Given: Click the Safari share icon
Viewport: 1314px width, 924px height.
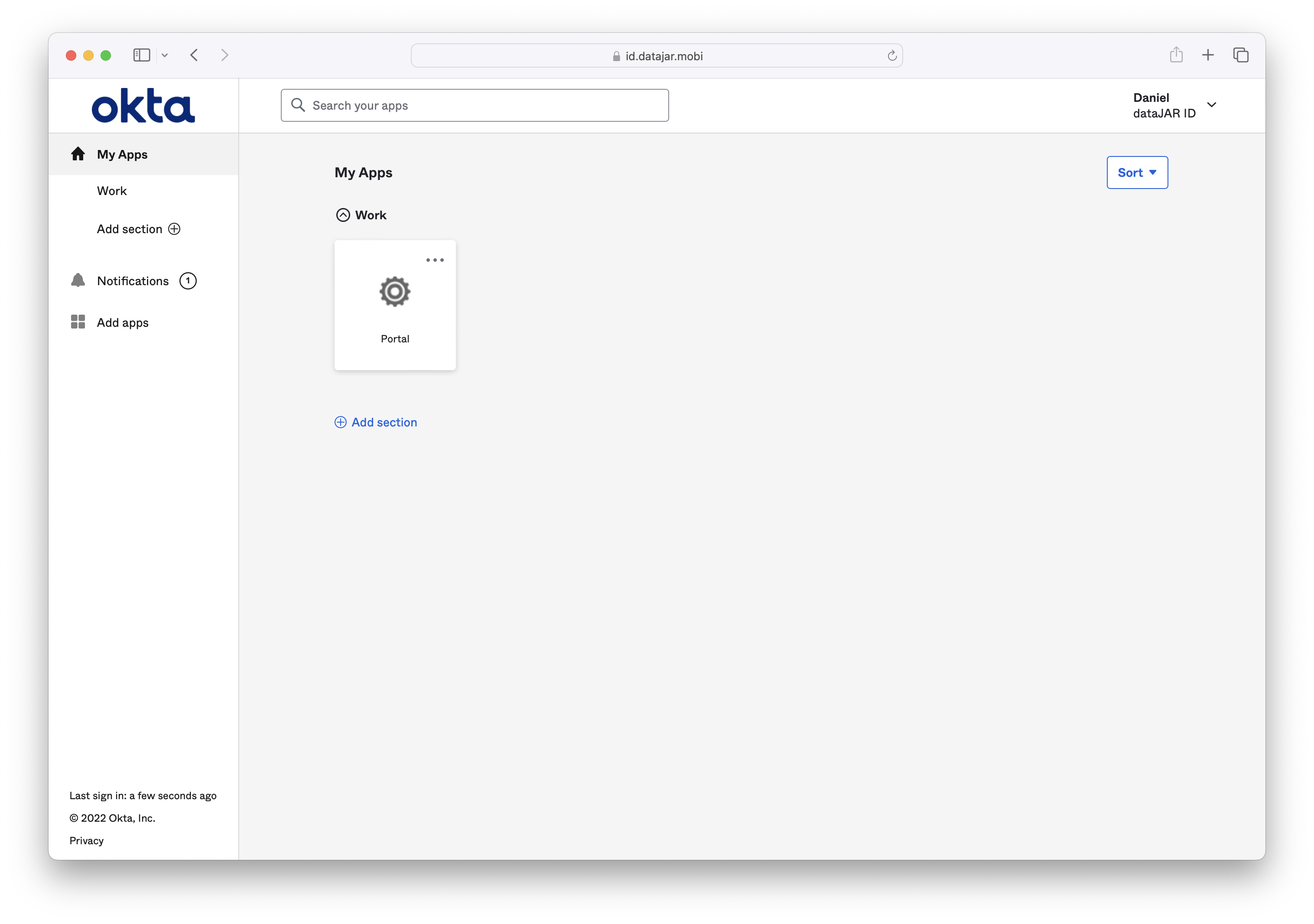Looking at the screenshot, I should pos(1176,55).
